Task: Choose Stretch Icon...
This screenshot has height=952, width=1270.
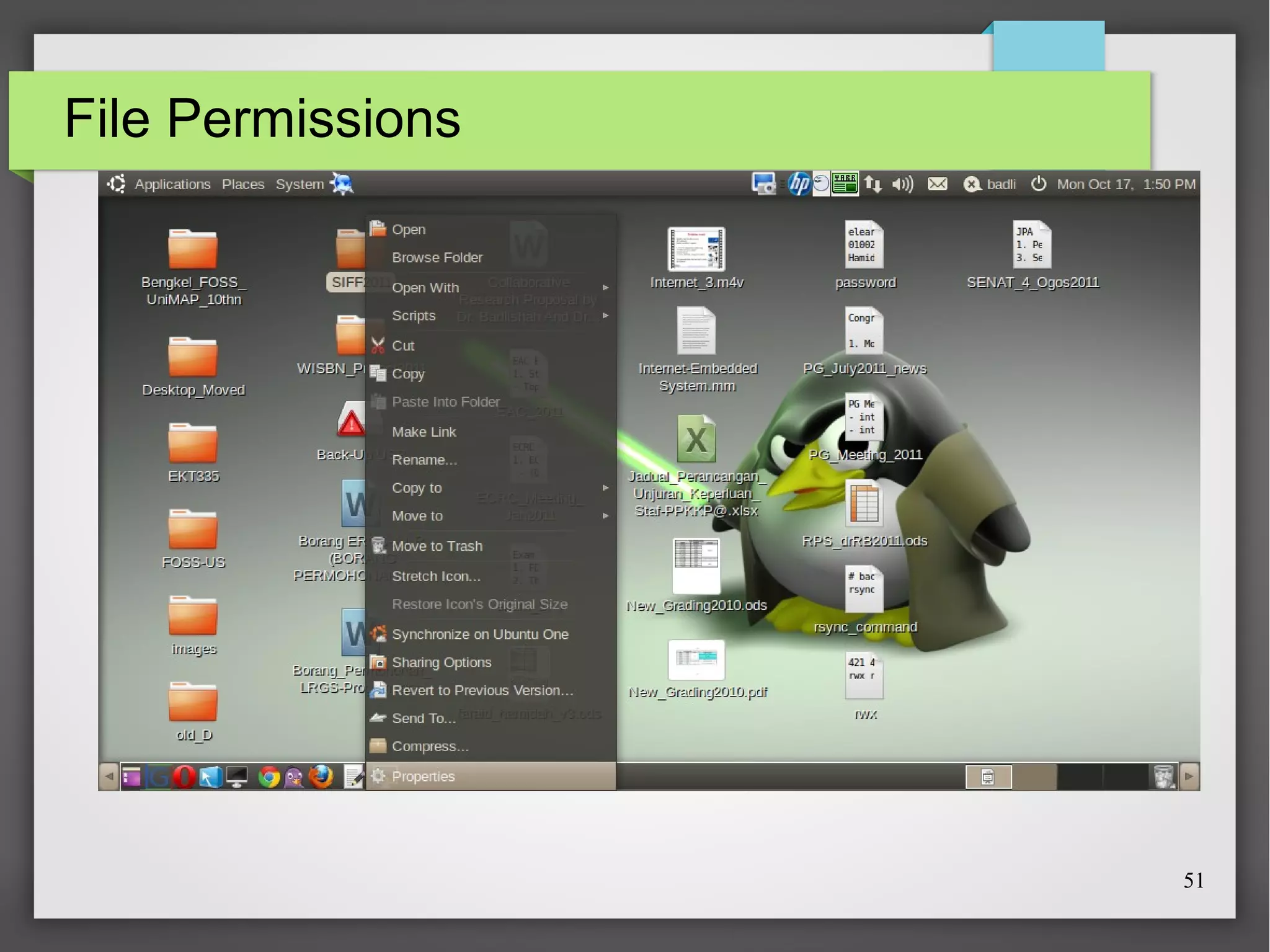Action: tap(491, 576)
